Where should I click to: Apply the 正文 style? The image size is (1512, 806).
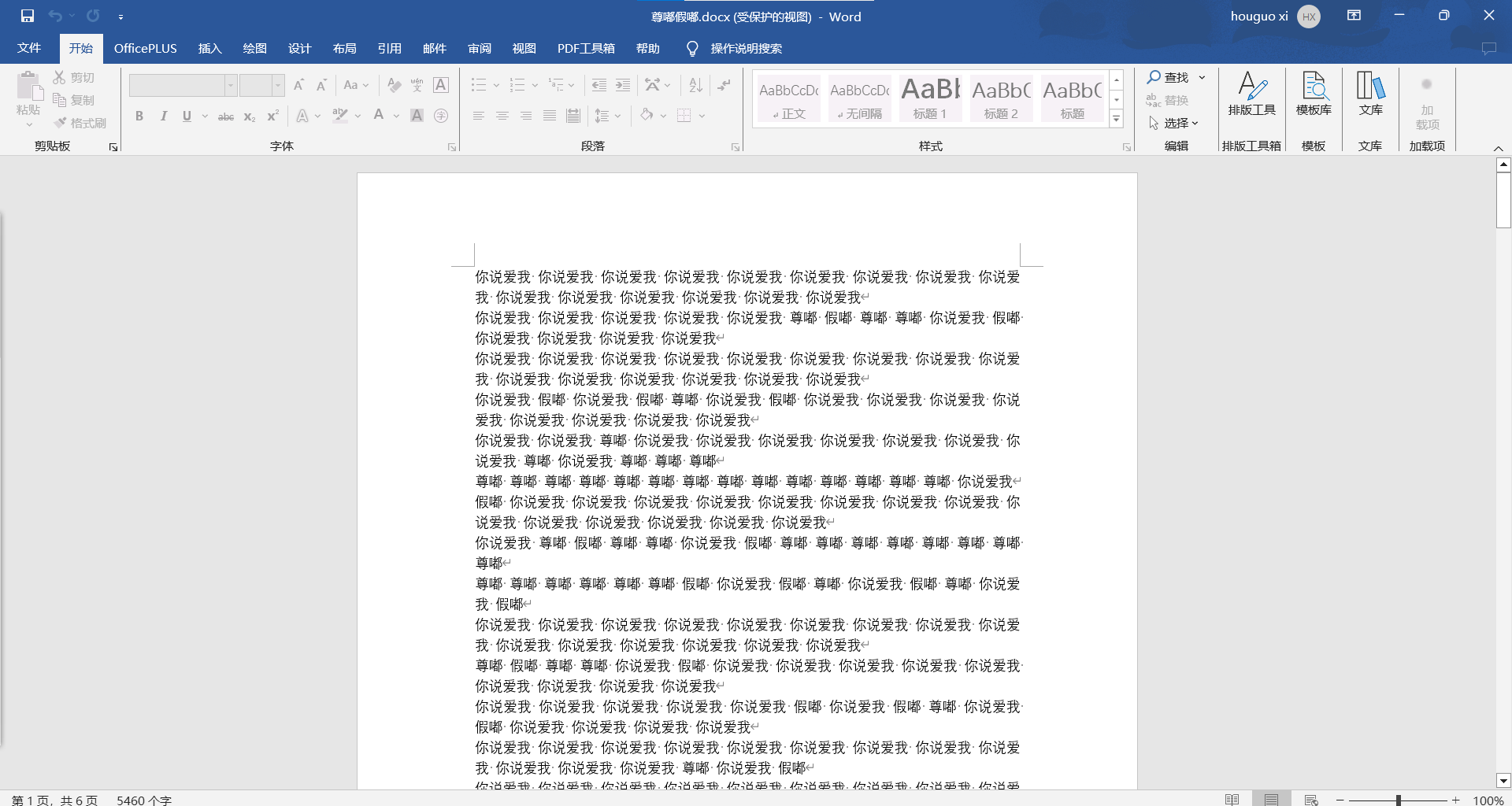(x=789, y=98)
